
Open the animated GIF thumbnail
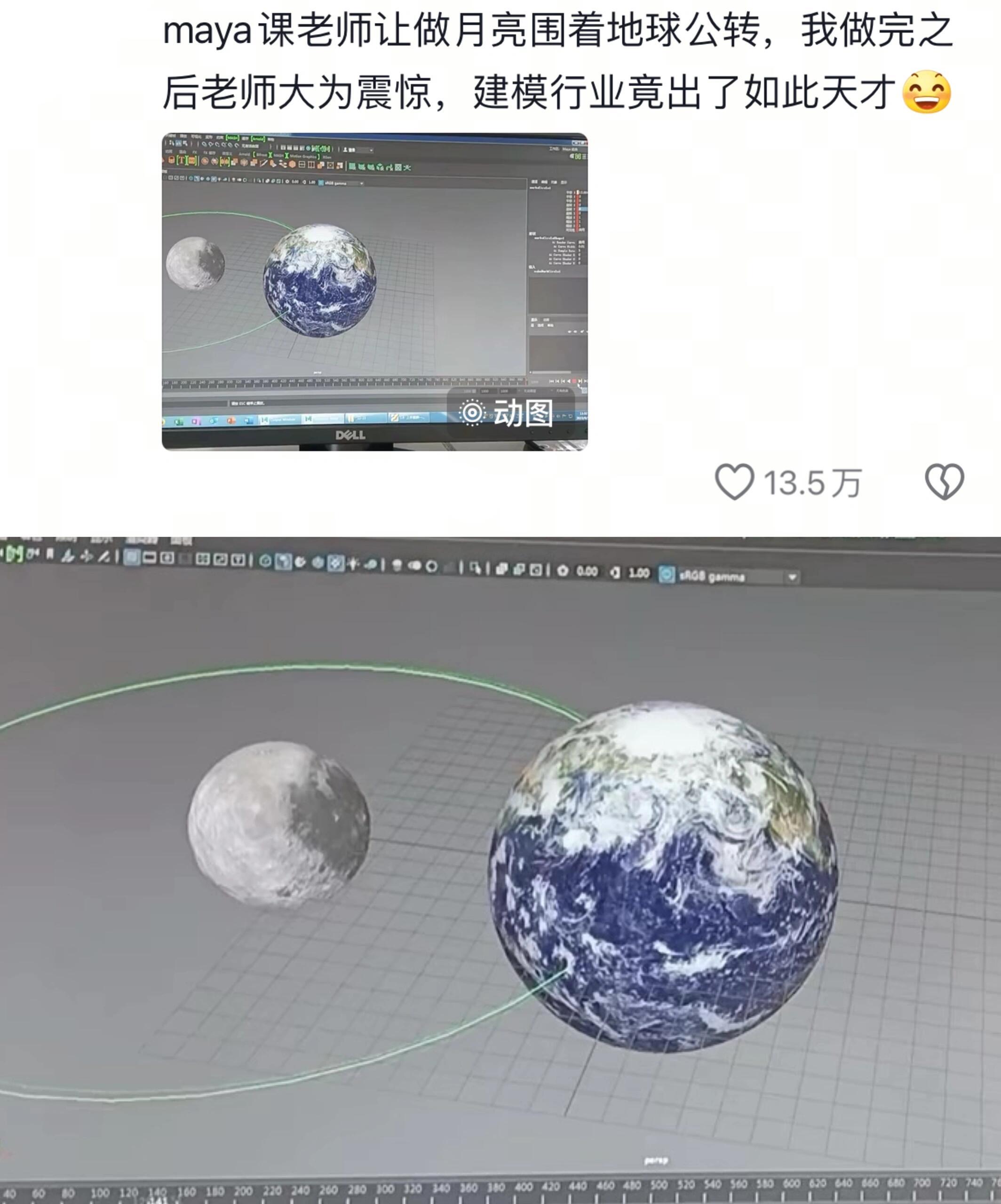374,291
